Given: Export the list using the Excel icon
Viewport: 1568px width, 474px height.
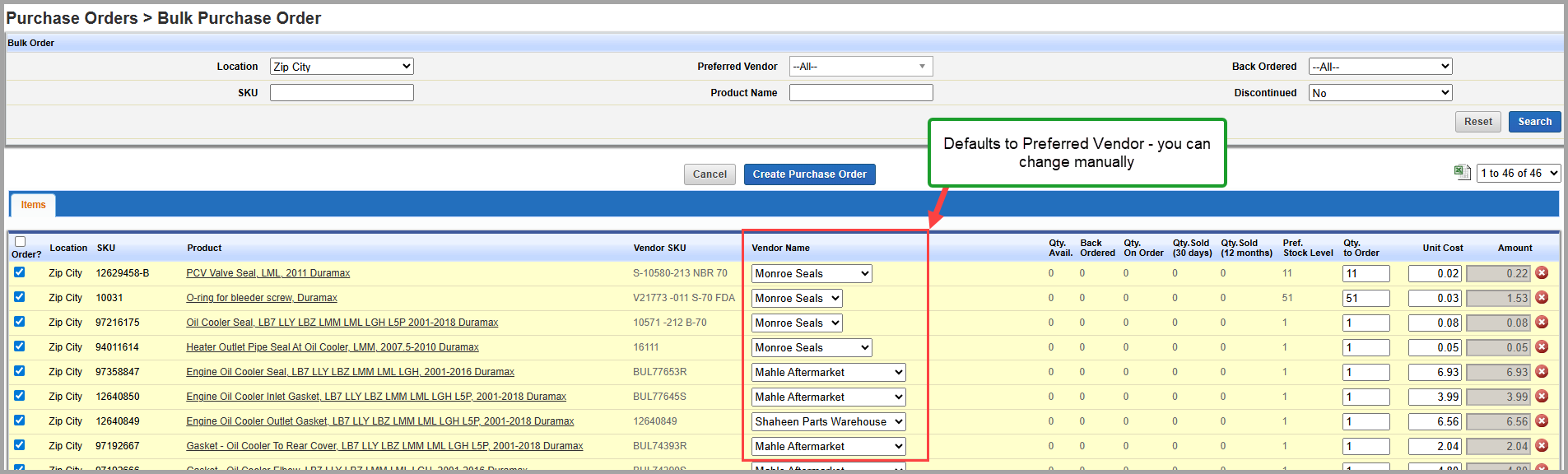Looking at the screenshot, I should 1462,172.
